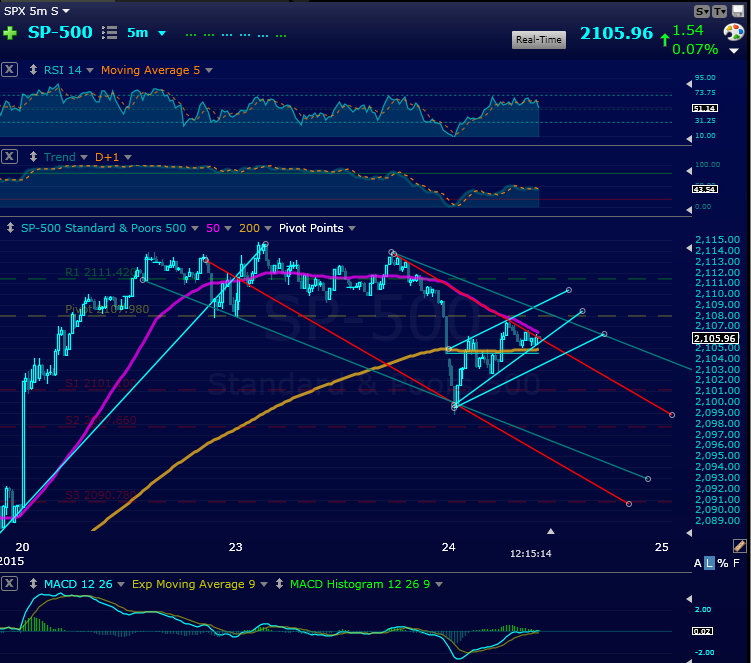
Task: Click the price scale top arrow marker
Action: pos(689,248)
